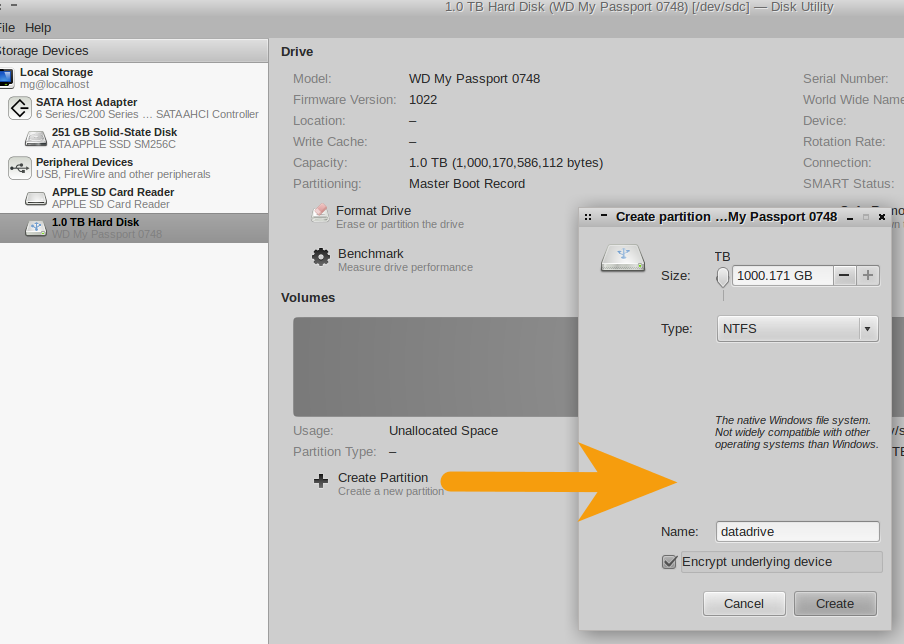Click the Name field containing datadrive
The height and width of the screenshot is (644, 904).
pos(797,532)
